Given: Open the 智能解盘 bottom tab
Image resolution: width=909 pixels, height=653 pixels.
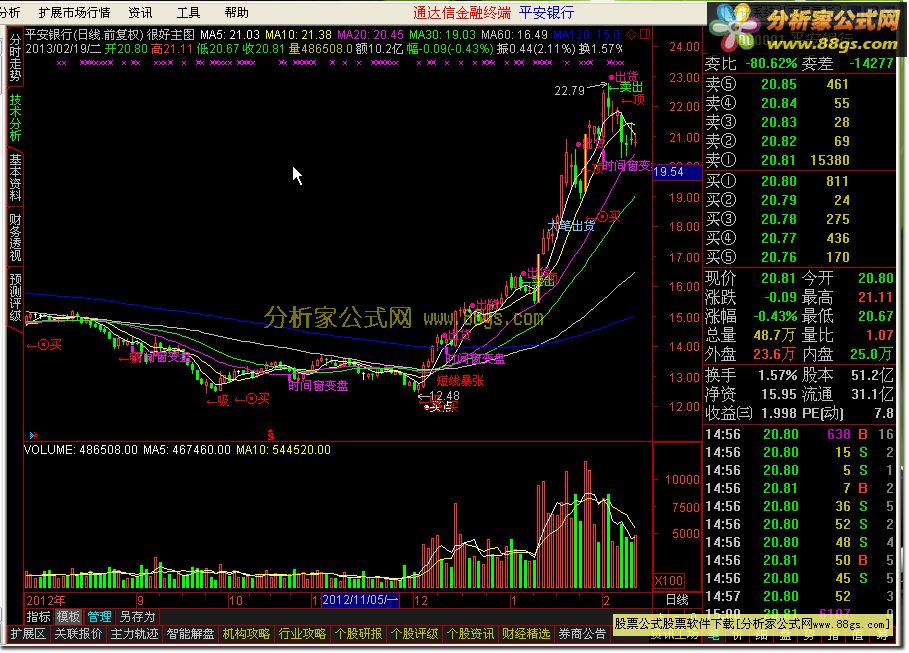Looking at the screenshot, I should (190, 634).
